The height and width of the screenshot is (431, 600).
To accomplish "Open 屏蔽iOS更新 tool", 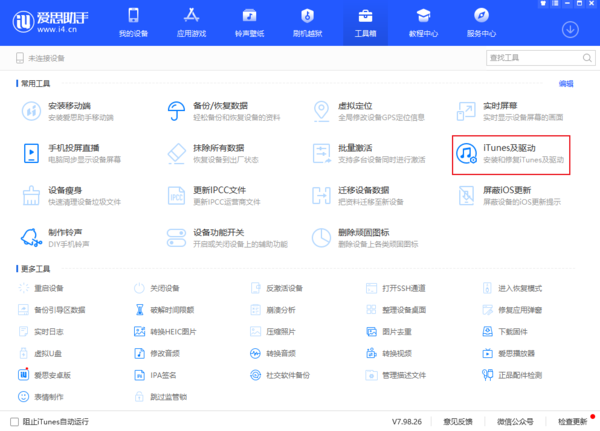I will [466, 195].
